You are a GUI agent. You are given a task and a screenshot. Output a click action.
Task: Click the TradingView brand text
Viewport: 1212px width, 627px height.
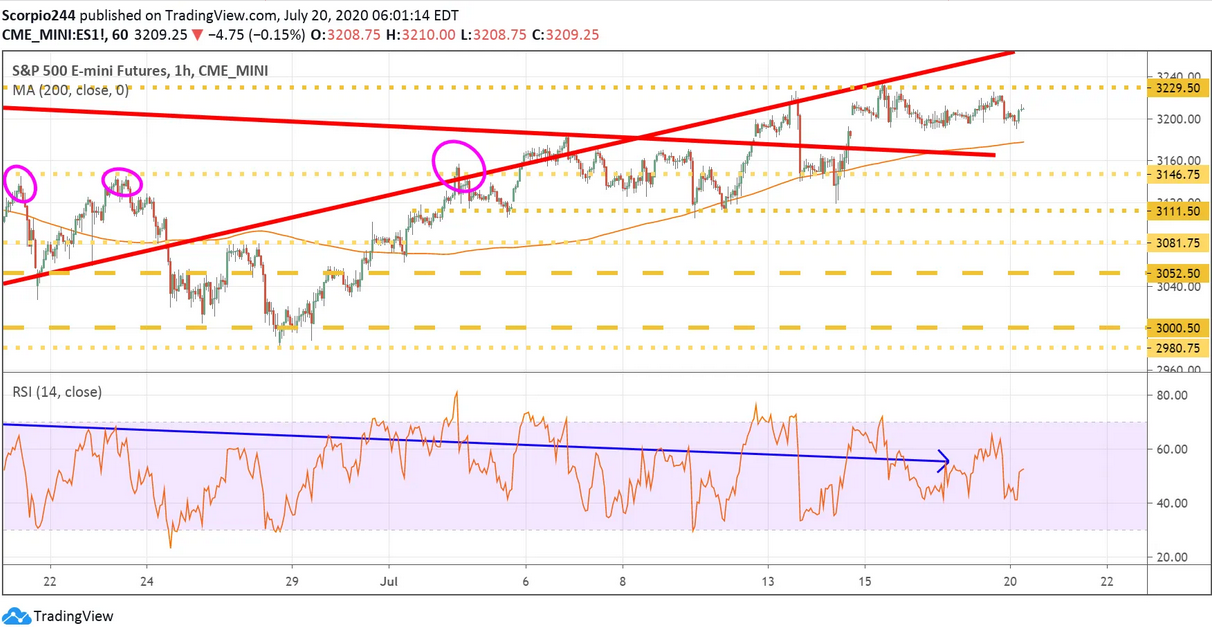tap(73, 616)
